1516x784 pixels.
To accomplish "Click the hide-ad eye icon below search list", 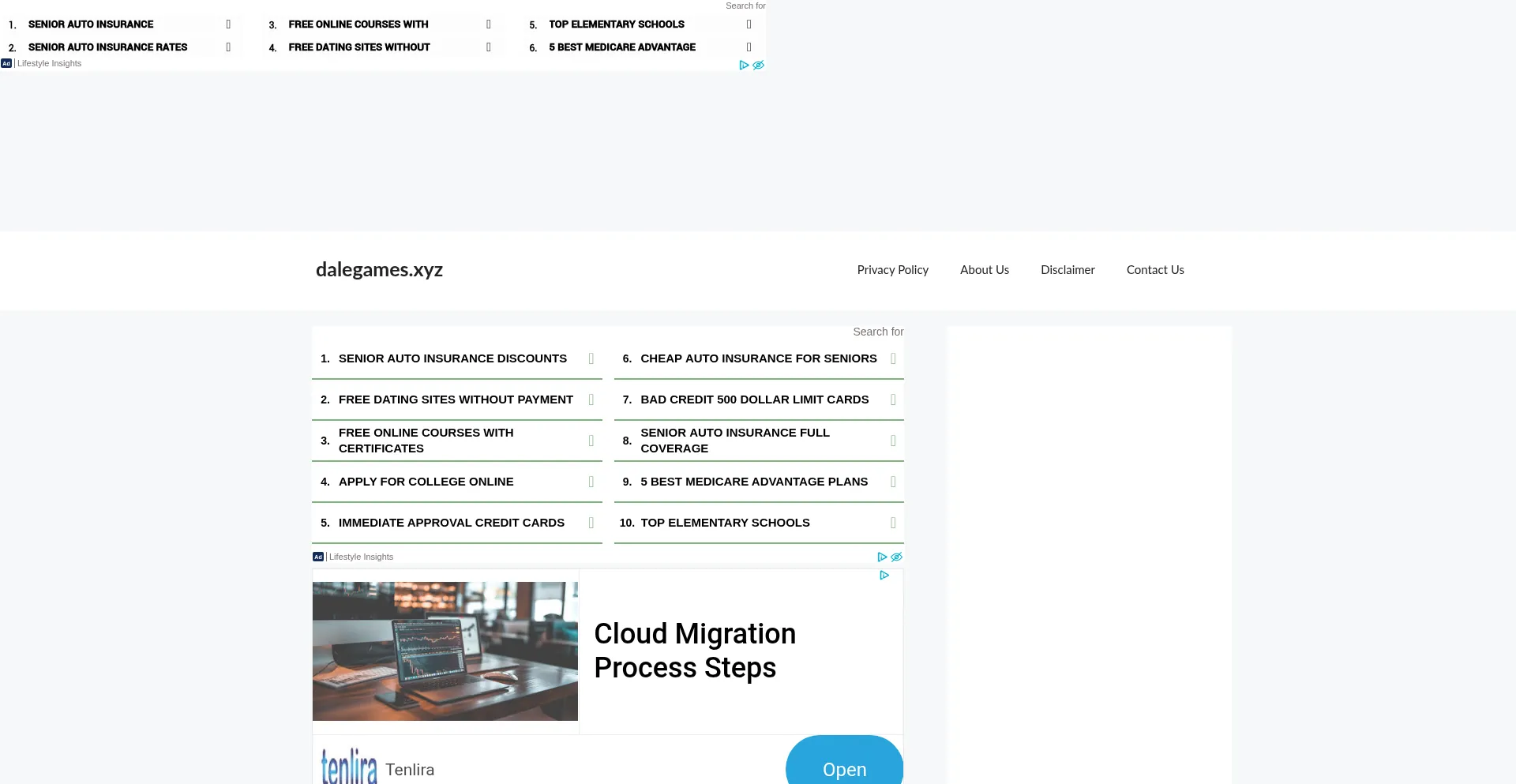I will coord(897,557).
